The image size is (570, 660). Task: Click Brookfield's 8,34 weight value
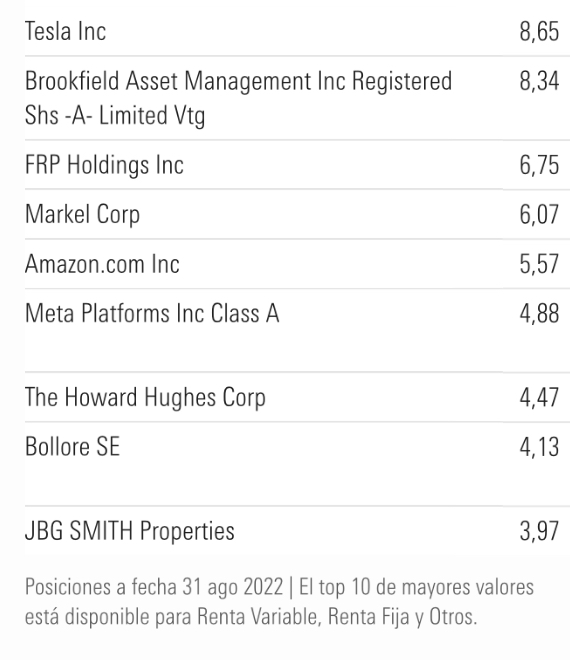(x=539, y=81)
